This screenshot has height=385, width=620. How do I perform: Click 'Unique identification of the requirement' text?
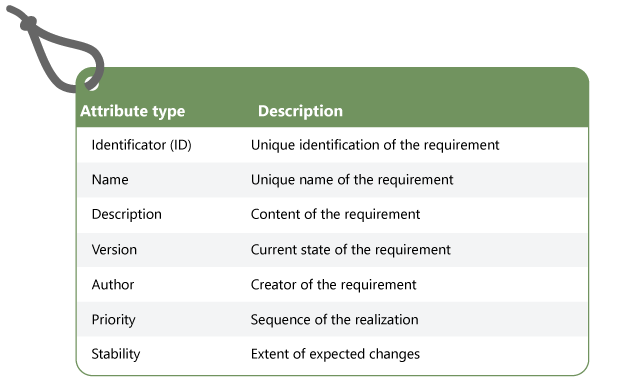point(375,145)
